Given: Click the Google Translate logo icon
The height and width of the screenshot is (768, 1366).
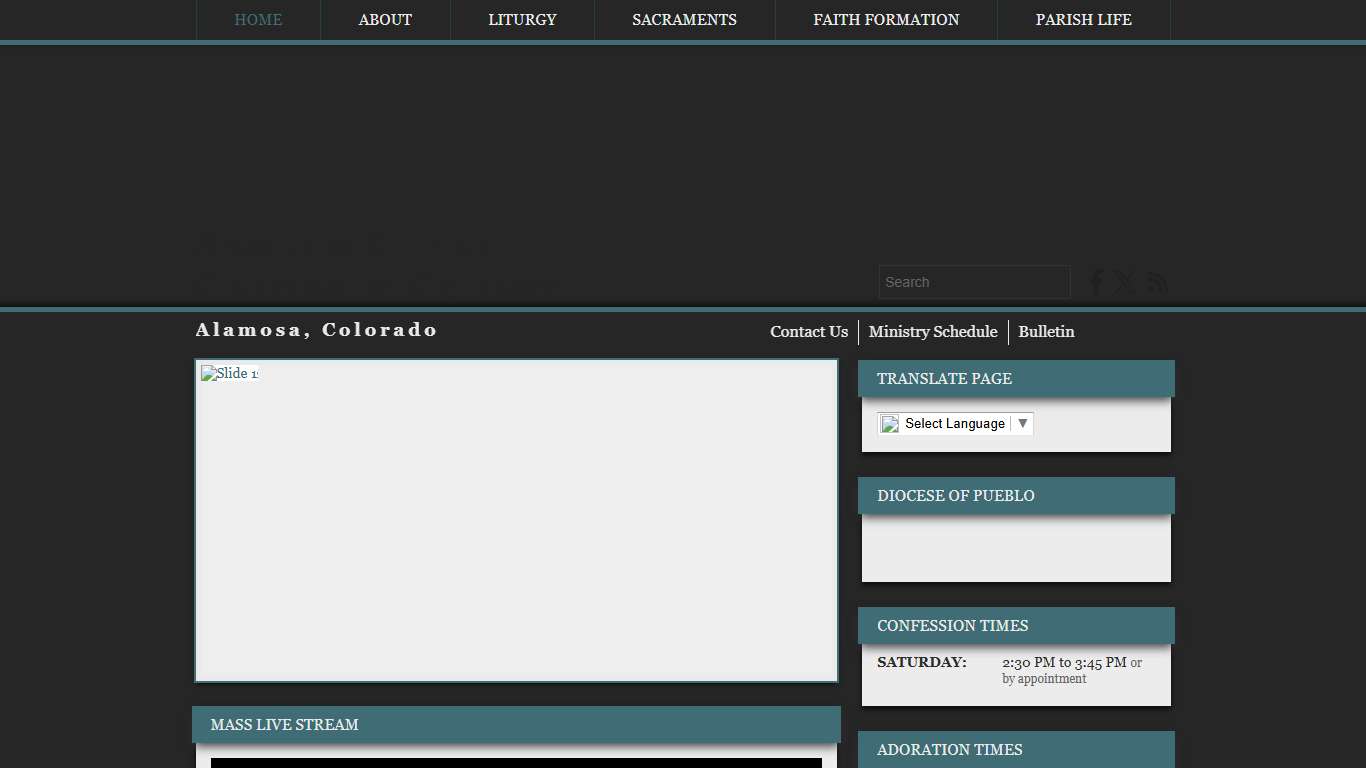Looking at the screenshot, I should point(890,424).
